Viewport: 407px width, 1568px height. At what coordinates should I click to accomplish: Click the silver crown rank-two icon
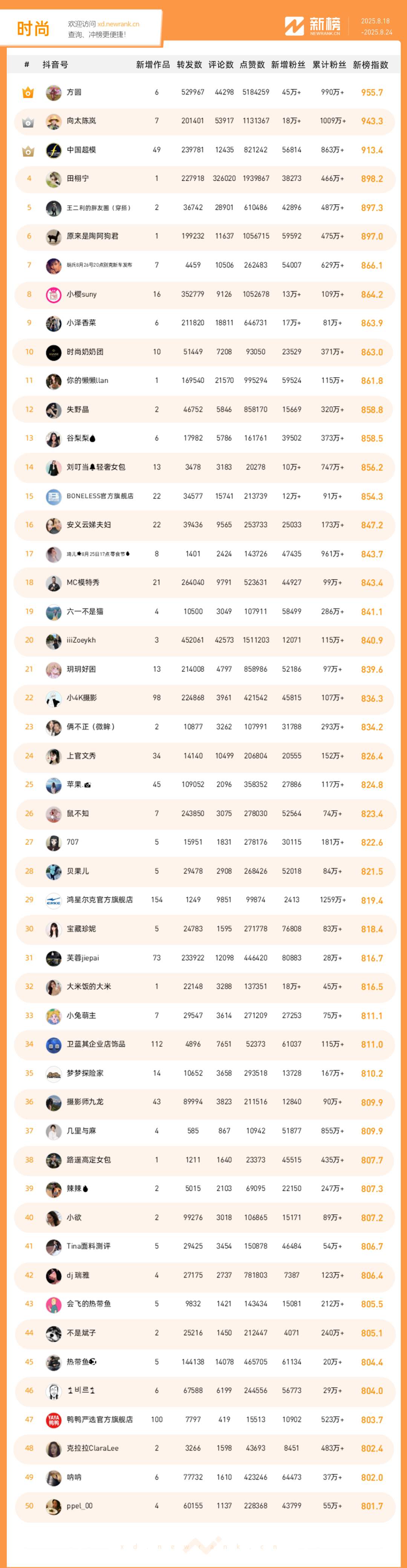[x=28, y=122]
